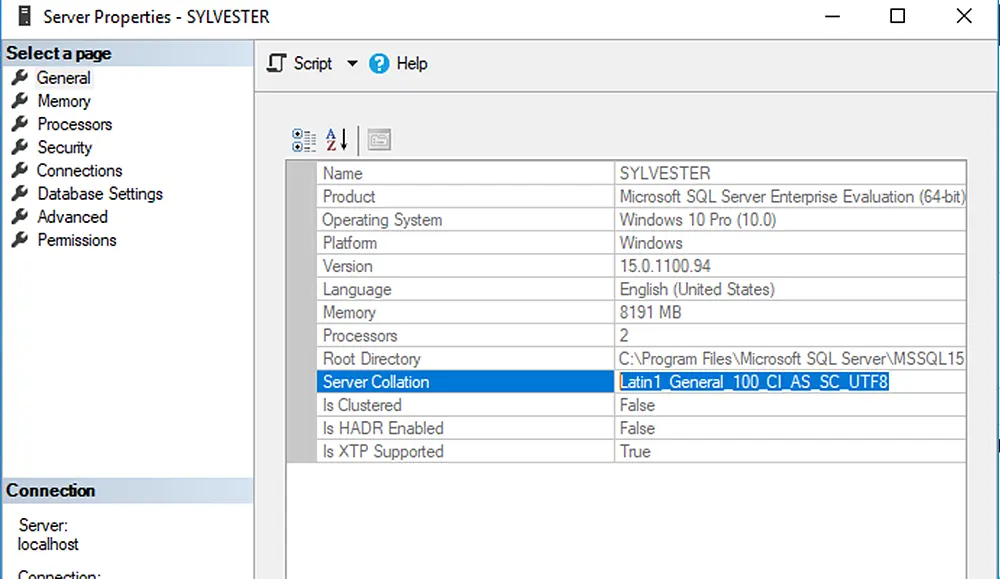Click the localhost server name

[x=48, y=545]
